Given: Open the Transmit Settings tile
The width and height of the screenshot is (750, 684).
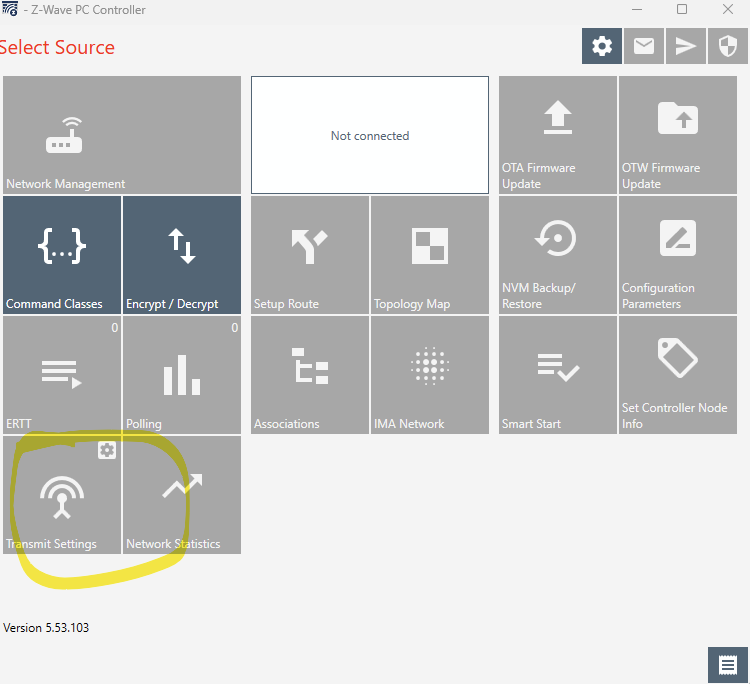Looking at the screenshot, I should [x=62, y=495].
